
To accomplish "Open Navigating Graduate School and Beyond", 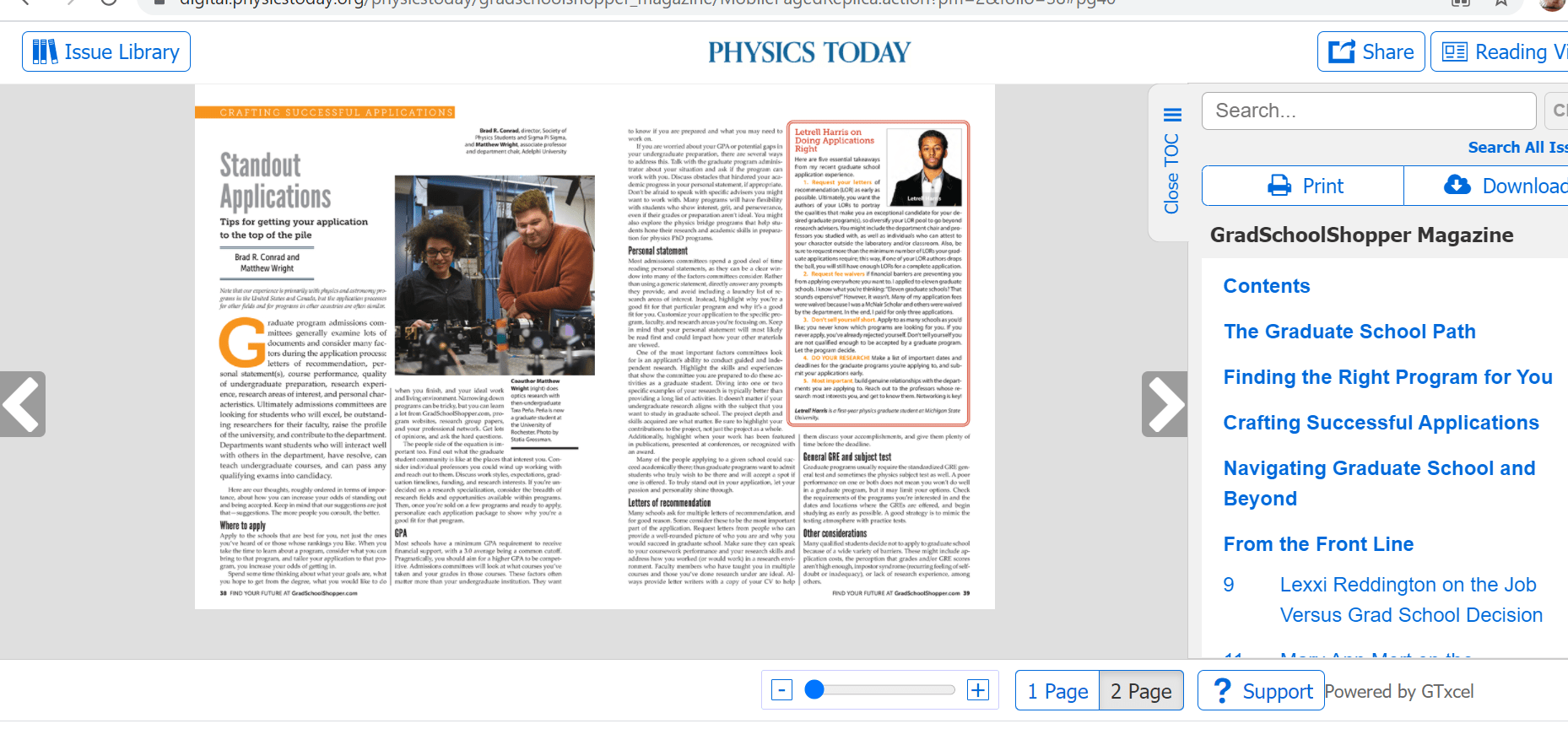I will tap(1380, 483).
